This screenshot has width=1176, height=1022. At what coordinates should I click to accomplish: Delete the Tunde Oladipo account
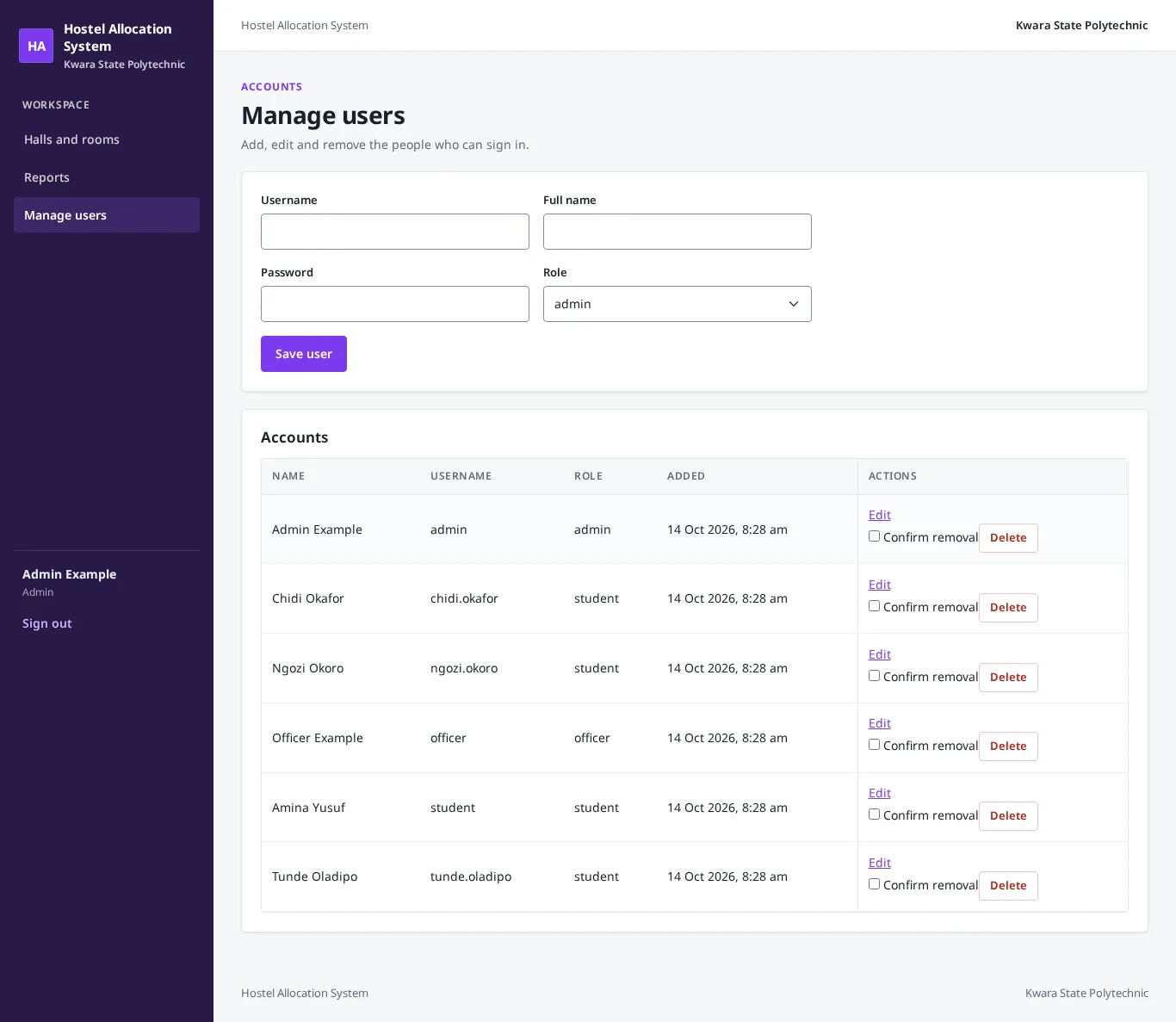(1008, 886)
